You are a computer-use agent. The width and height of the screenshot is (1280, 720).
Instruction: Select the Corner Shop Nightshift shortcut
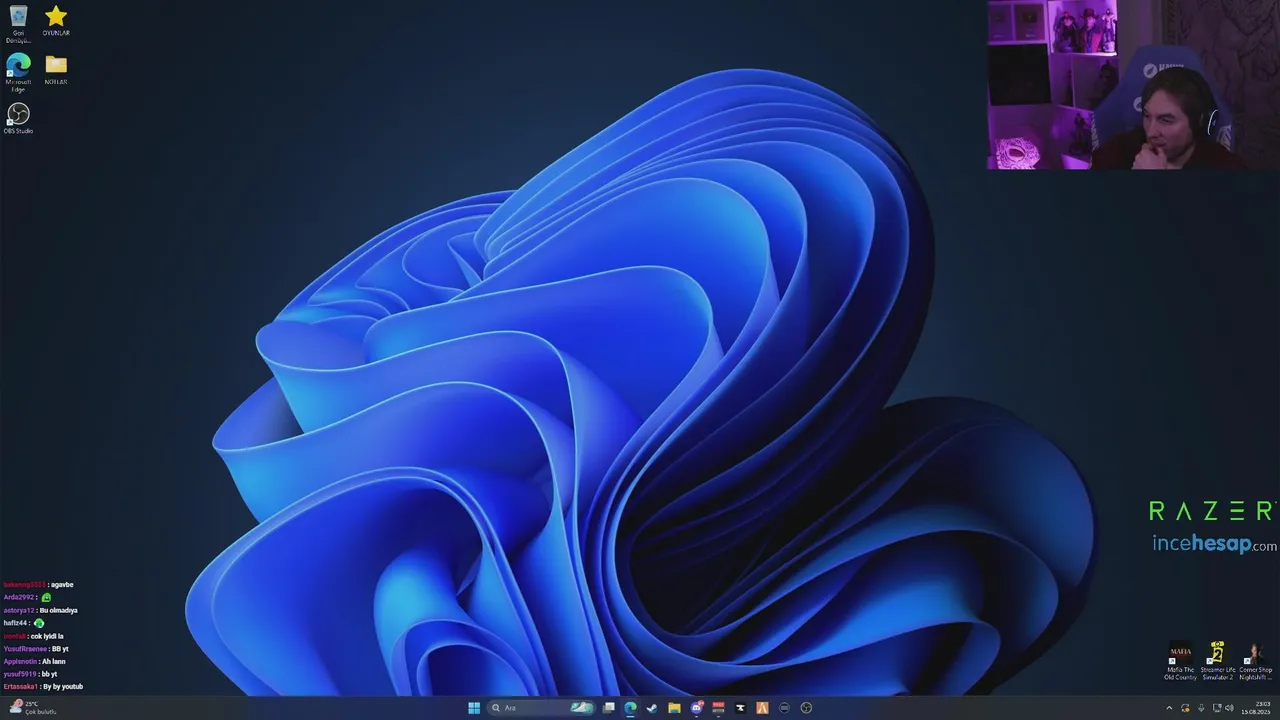pos(1255,662)
